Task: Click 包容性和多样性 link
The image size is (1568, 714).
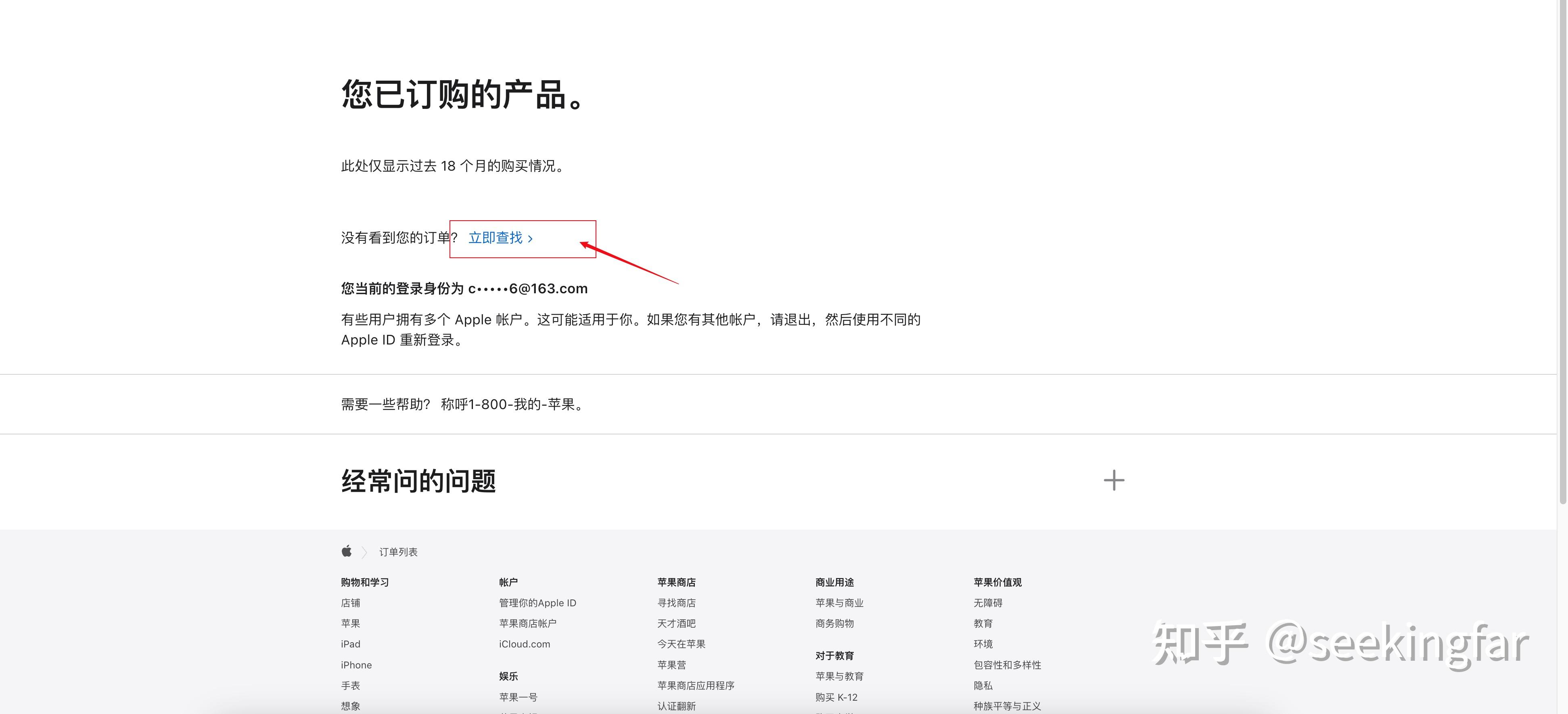Action: pos(1007,665)
